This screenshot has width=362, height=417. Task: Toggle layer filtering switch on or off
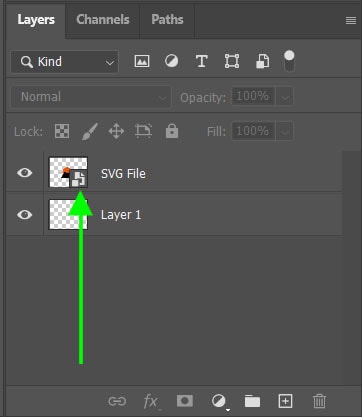289,61
